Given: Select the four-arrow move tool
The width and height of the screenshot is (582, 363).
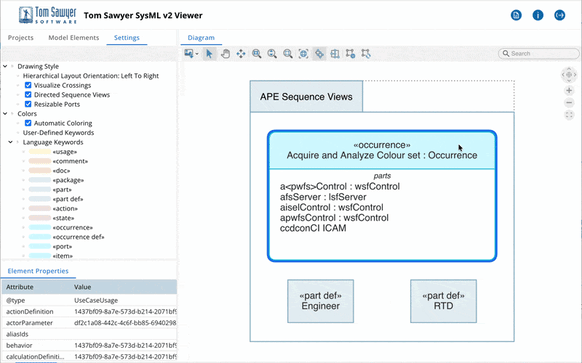Looking at the screenshot, I should (241, 54).
